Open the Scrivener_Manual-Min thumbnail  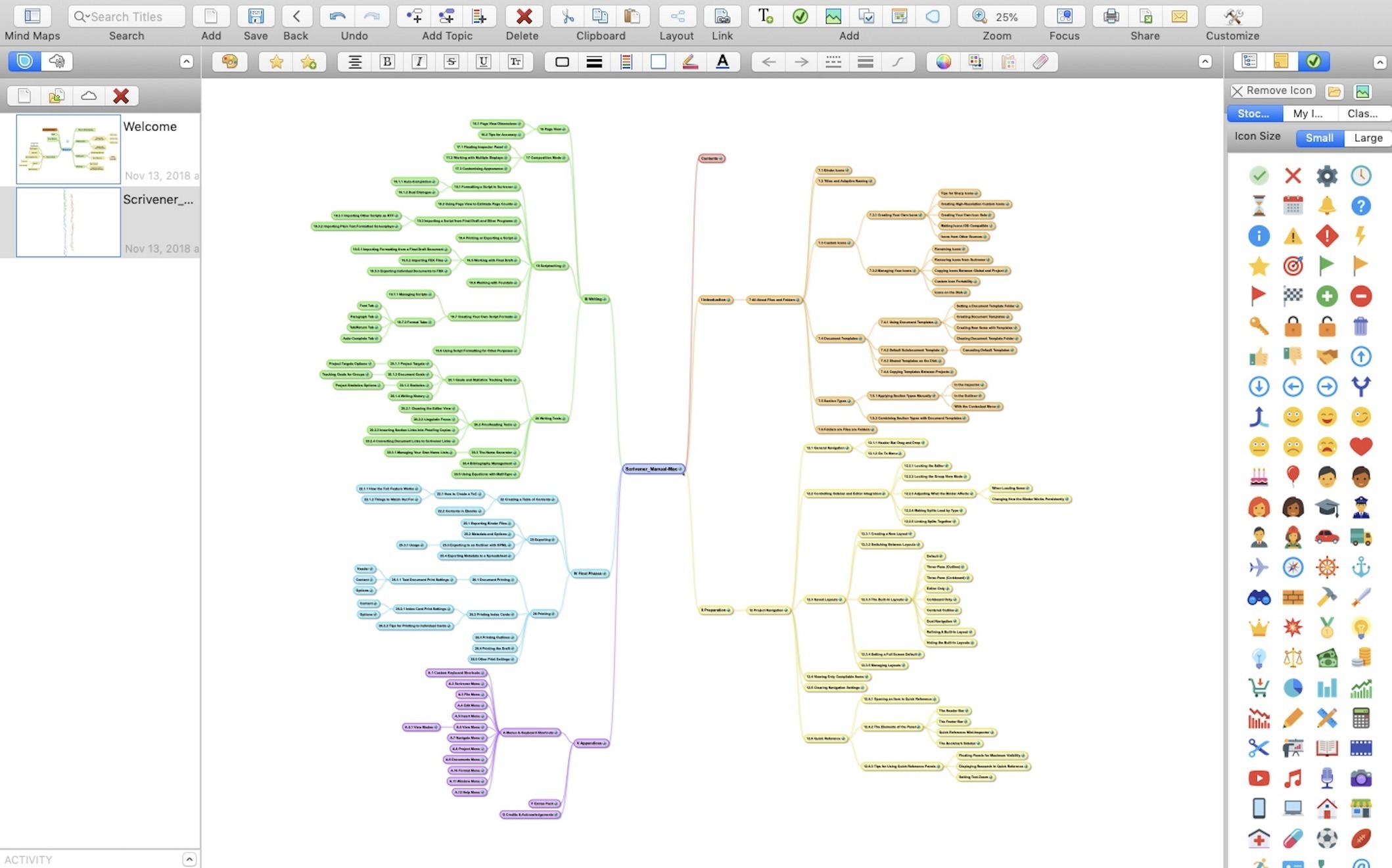66,222
